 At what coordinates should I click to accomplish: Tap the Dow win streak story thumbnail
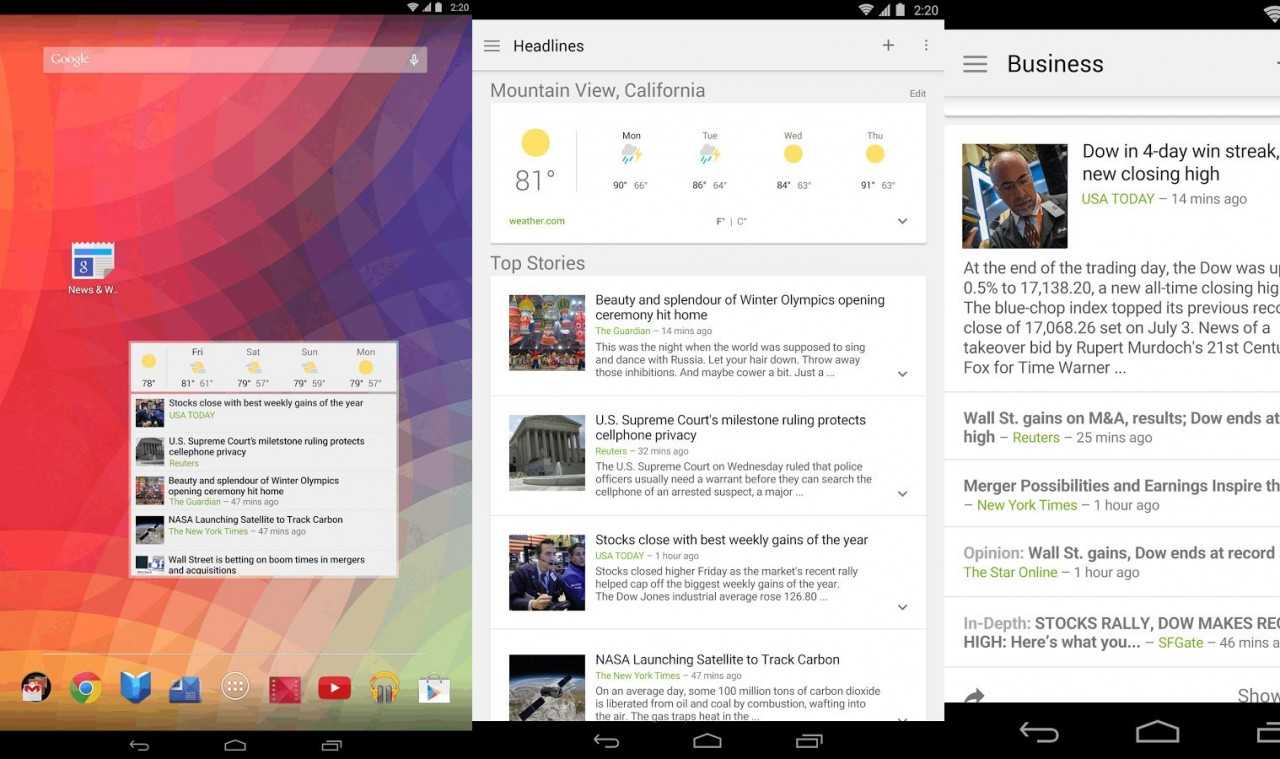[1014, 195]
